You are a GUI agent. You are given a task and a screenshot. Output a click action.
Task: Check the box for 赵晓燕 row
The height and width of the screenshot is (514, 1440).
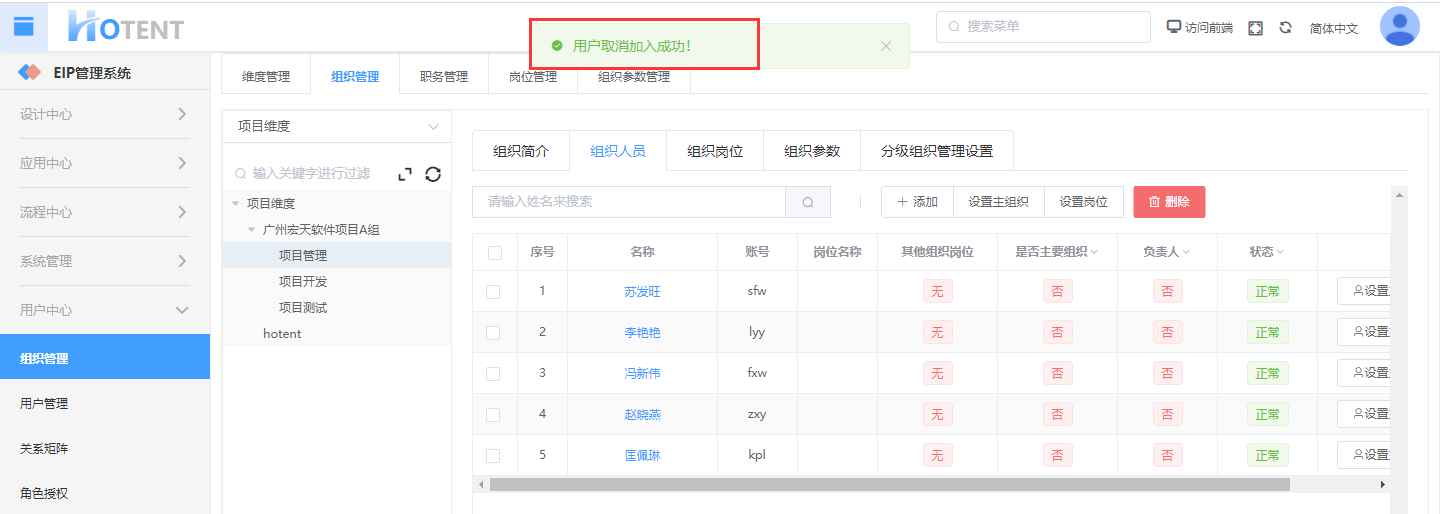[x=492, y=414]
